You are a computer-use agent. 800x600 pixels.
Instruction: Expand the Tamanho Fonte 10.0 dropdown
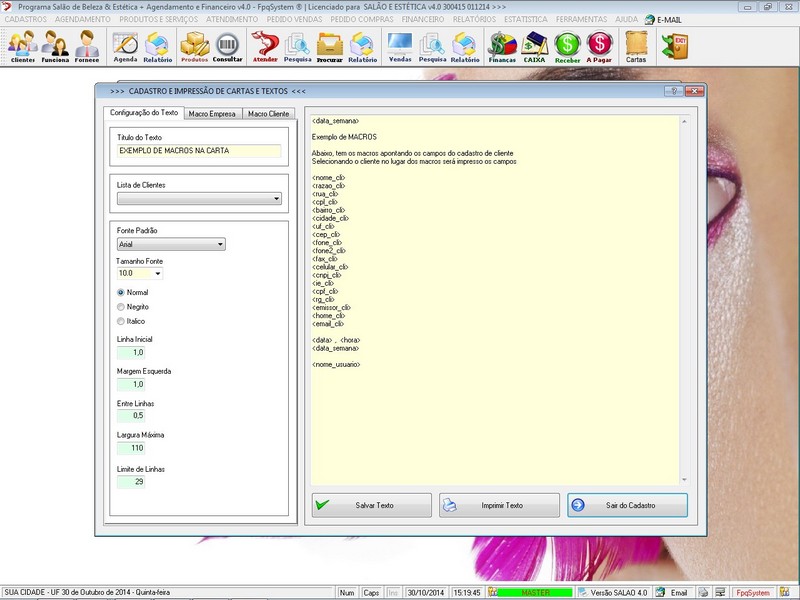[158, 273]
